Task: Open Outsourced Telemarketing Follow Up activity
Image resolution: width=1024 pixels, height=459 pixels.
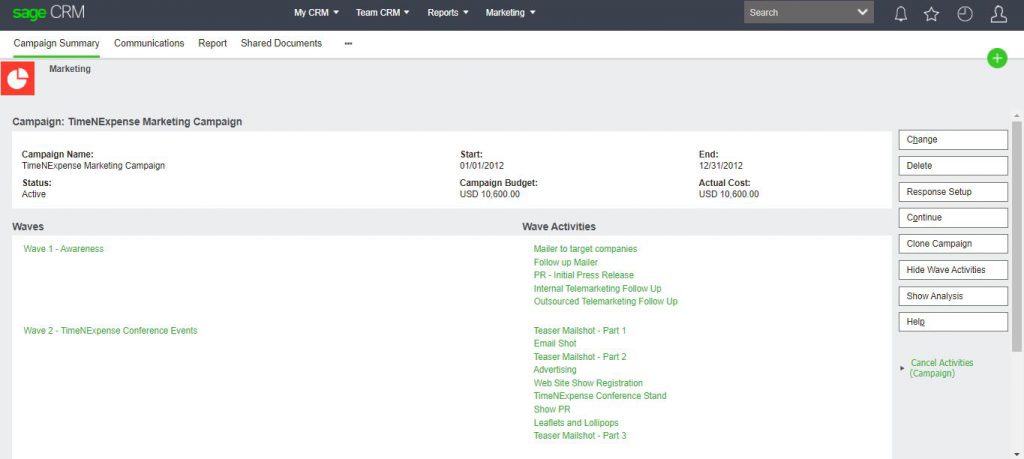Action: pyautogui.click(x=605, y=302)
